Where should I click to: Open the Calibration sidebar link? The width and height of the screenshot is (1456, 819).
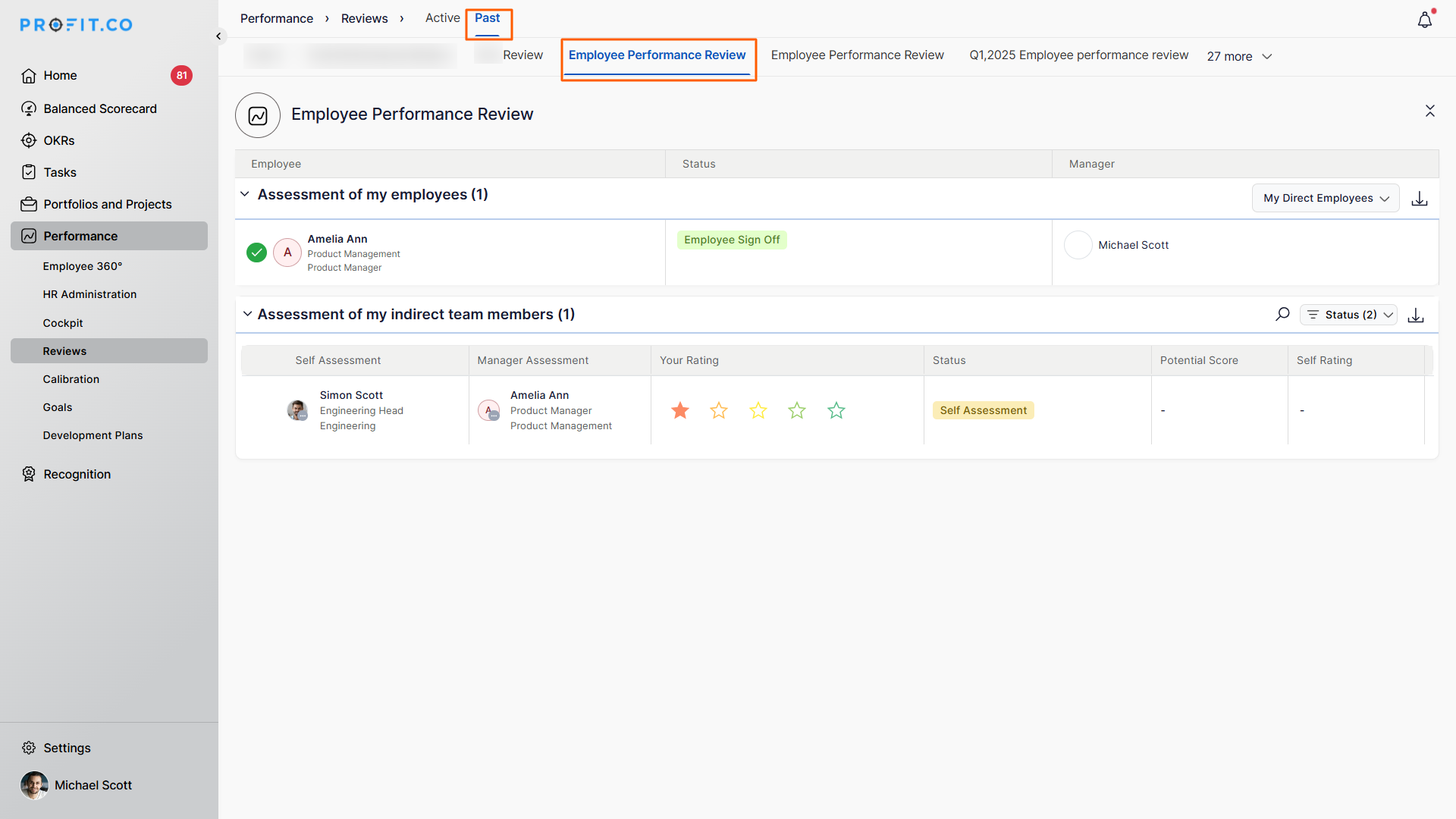(x=71, y=379)
